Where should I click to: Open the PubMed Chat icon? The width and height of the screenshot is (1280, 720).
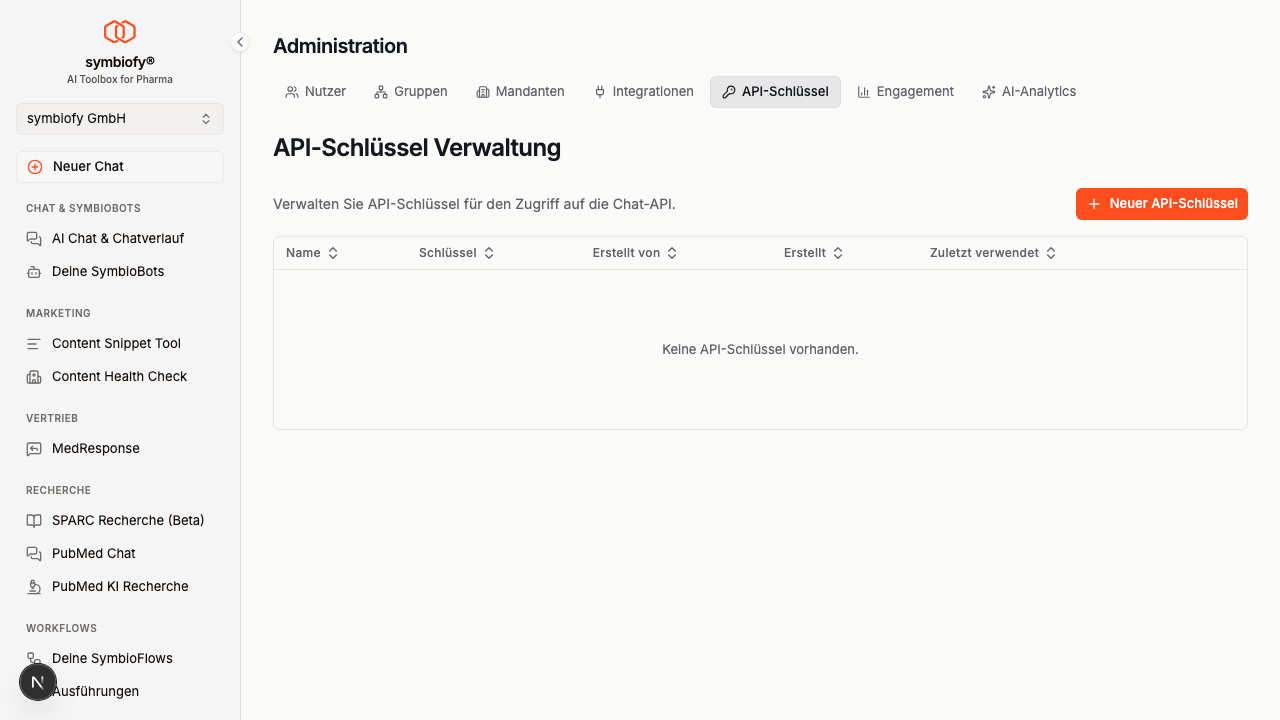[35, 553]
